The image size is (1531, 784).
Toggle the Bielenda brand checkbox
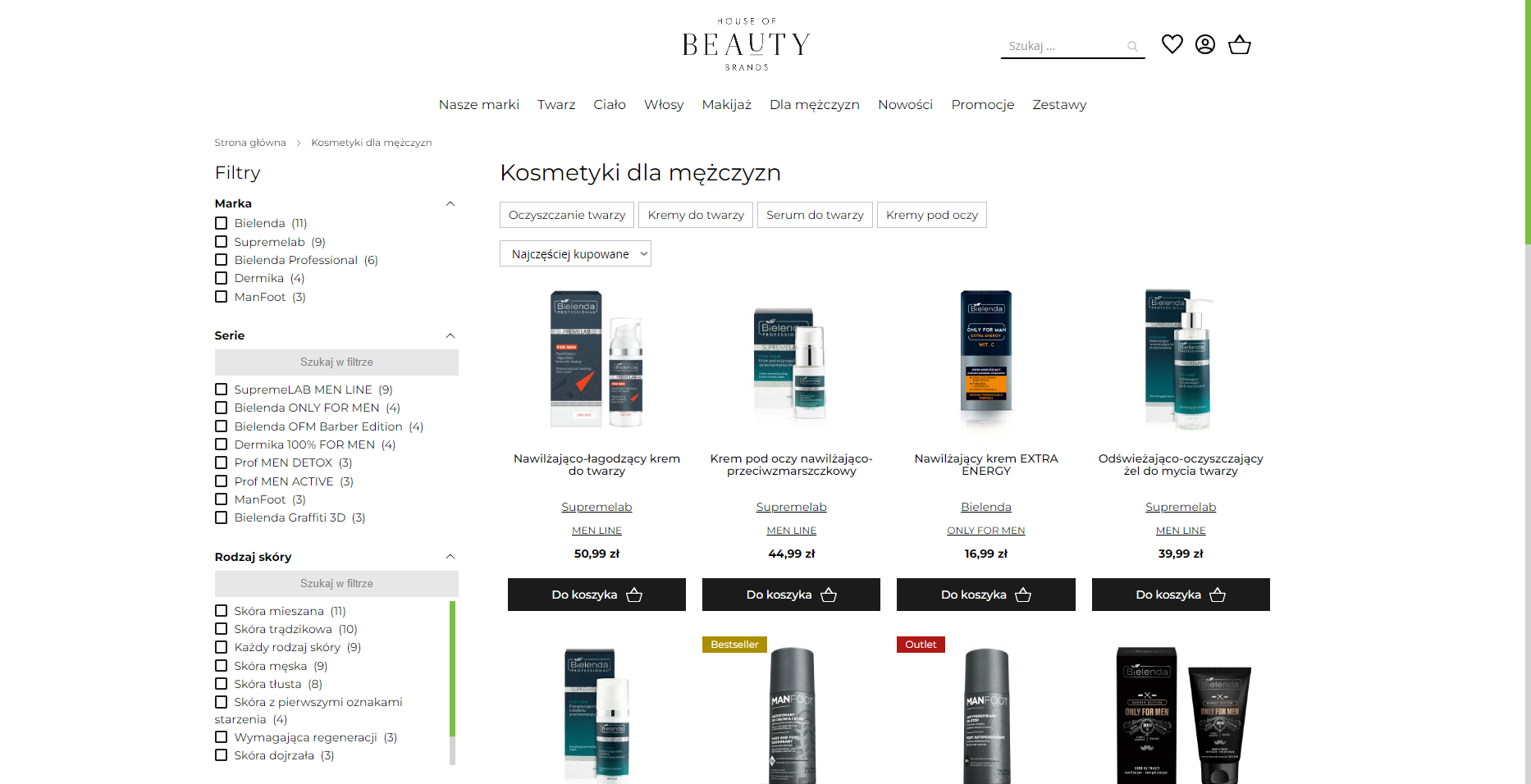coord(222,223)
